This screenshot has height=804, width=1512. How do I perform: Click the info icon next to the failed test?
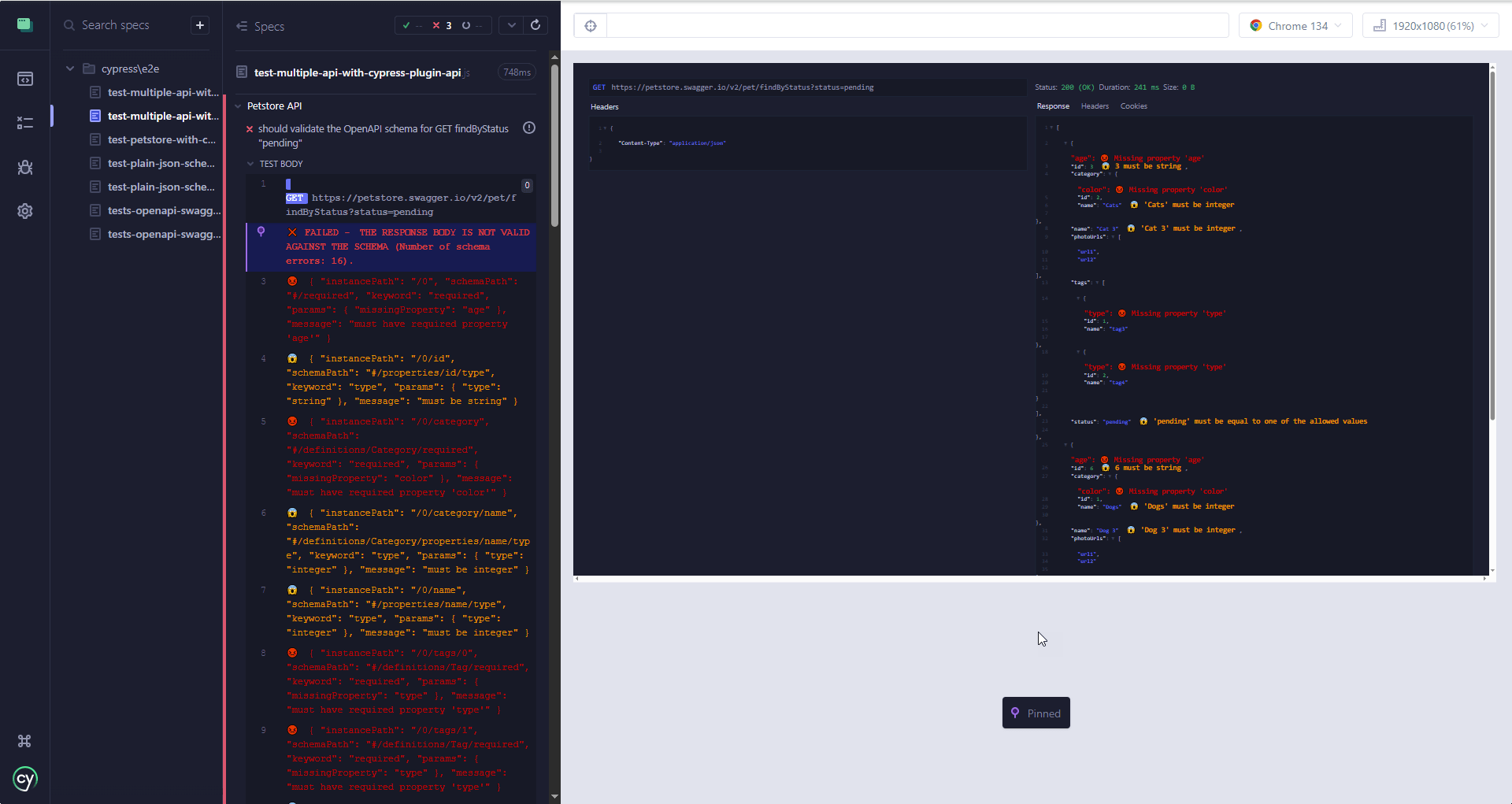528,127
